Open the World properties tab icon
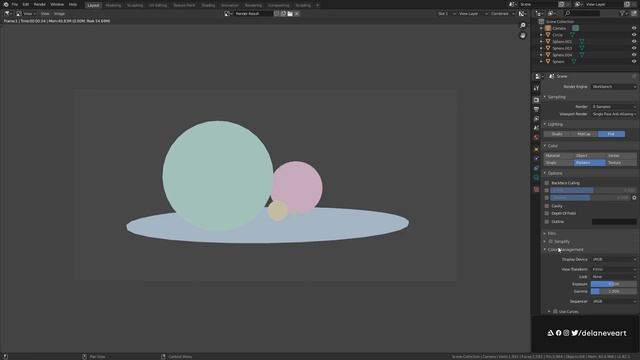640x360 pixels. tap(536, 138)
